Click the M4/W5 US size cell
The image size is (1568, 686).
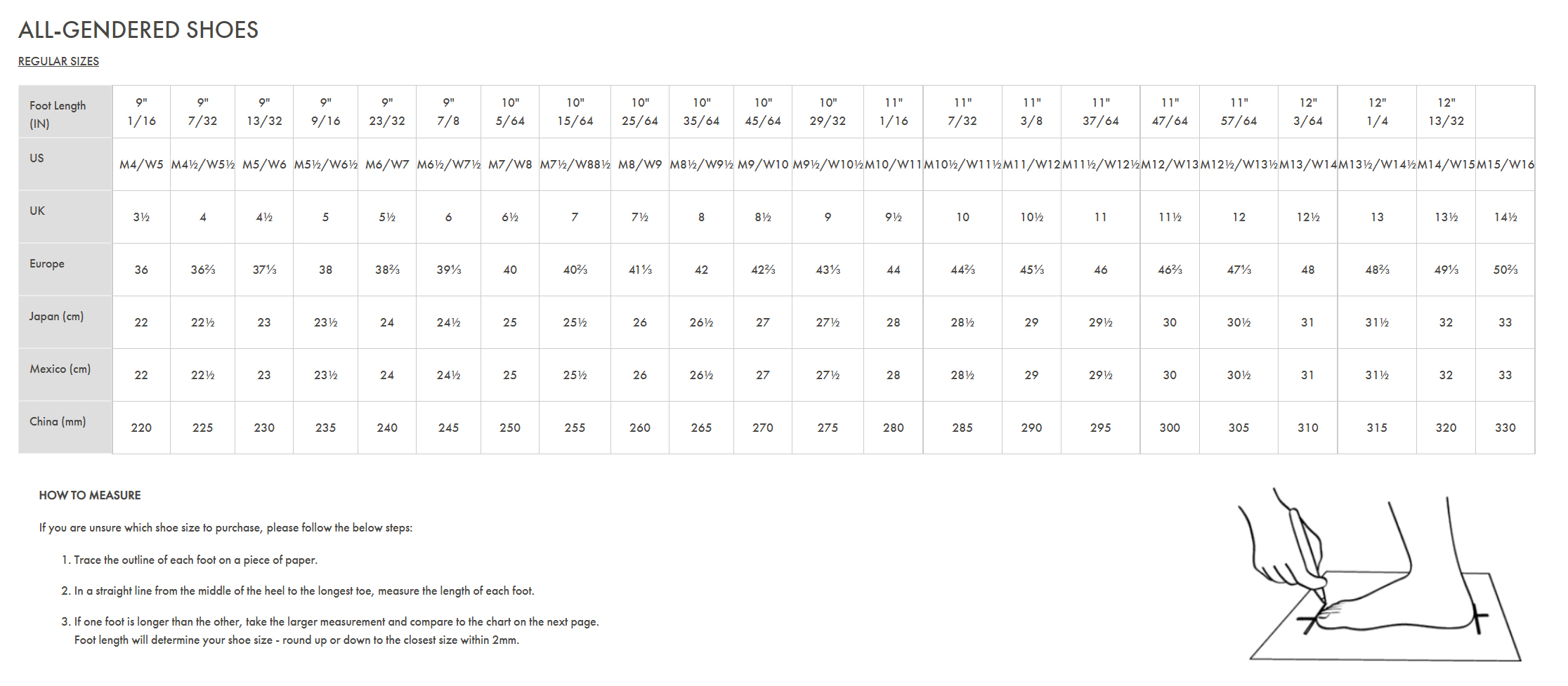tap(141, 164)
